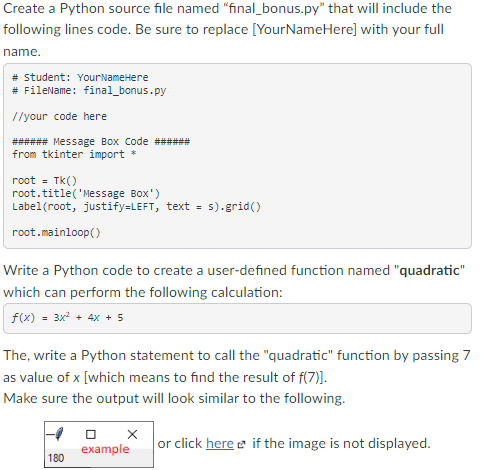Click "[YourNameHere]" in the intro paragraph
This screenshot has width=483, height=470.
305,29
